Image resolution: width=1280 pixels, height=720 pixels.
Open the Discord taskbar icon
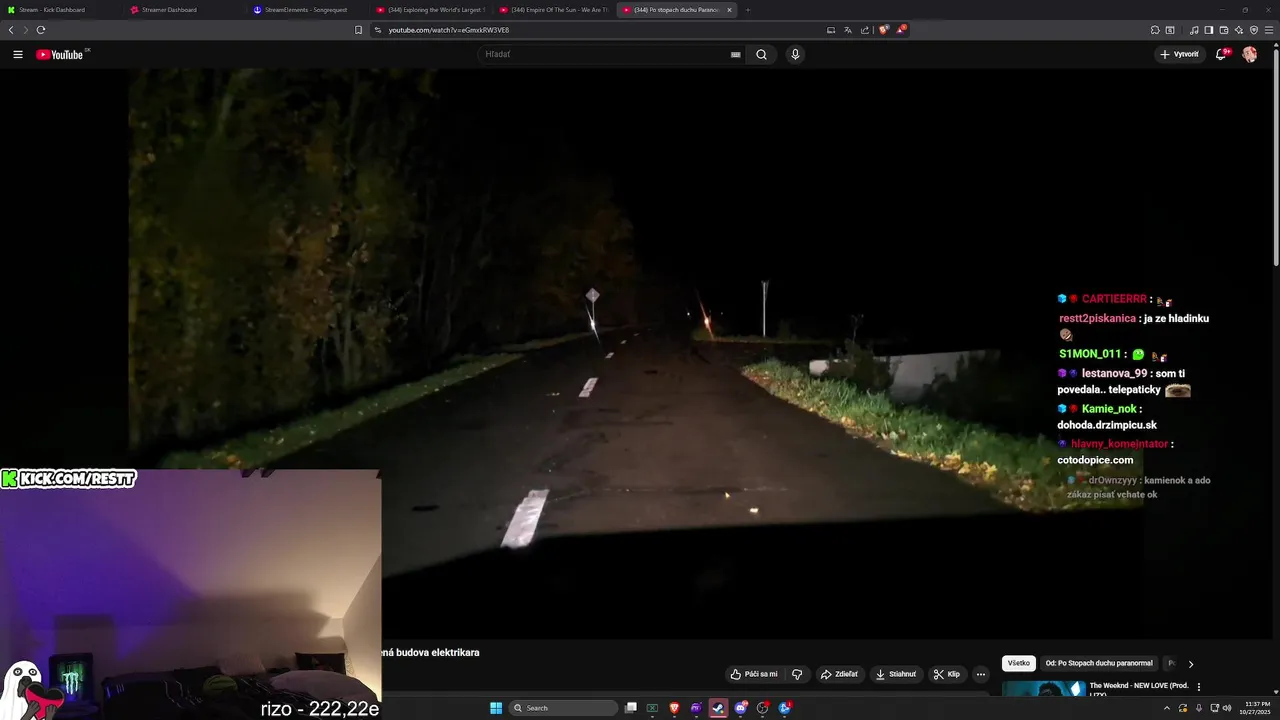[x=740, y=708]
